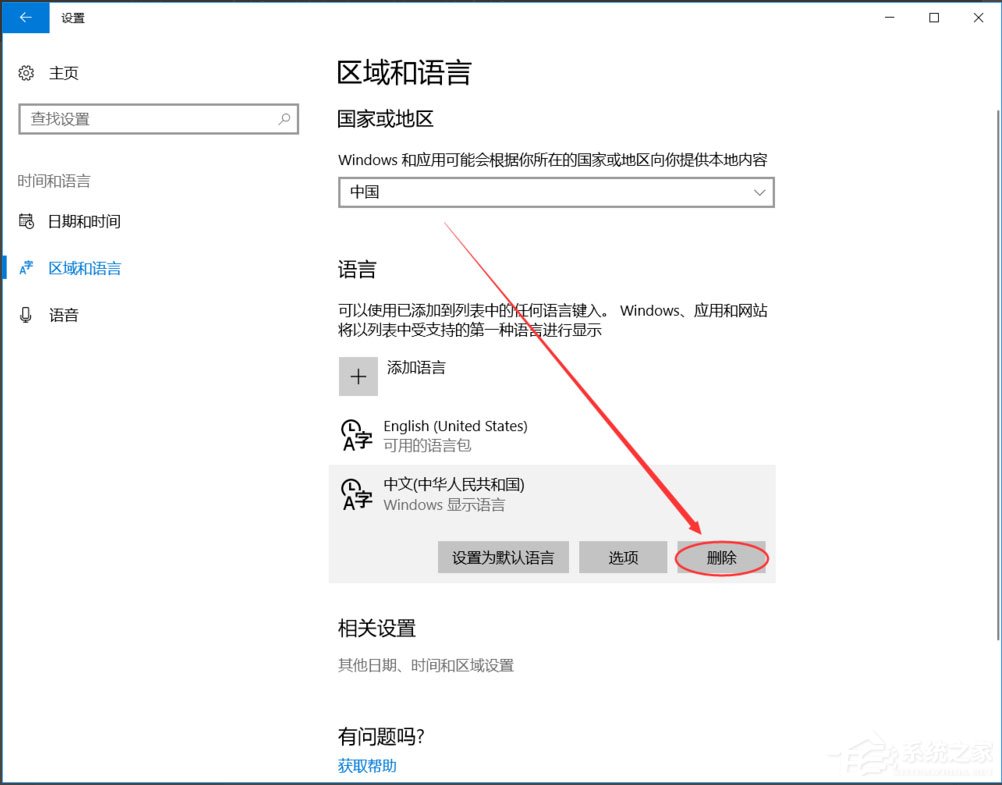The width and height of the screenshot is (1002, 785).
Task: Open 主页 via the gear icon
Action: click(x=28, y=72)
